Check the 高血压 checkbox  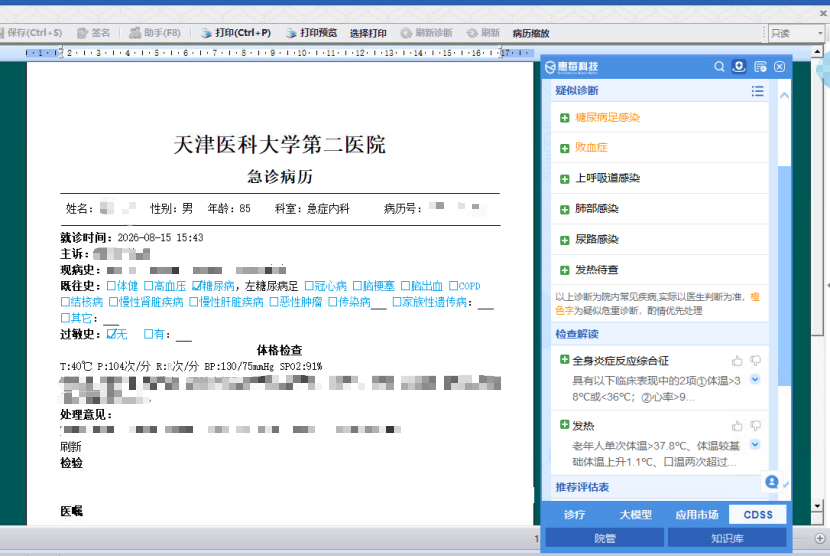pyautogui.click(x=149, y=286)
